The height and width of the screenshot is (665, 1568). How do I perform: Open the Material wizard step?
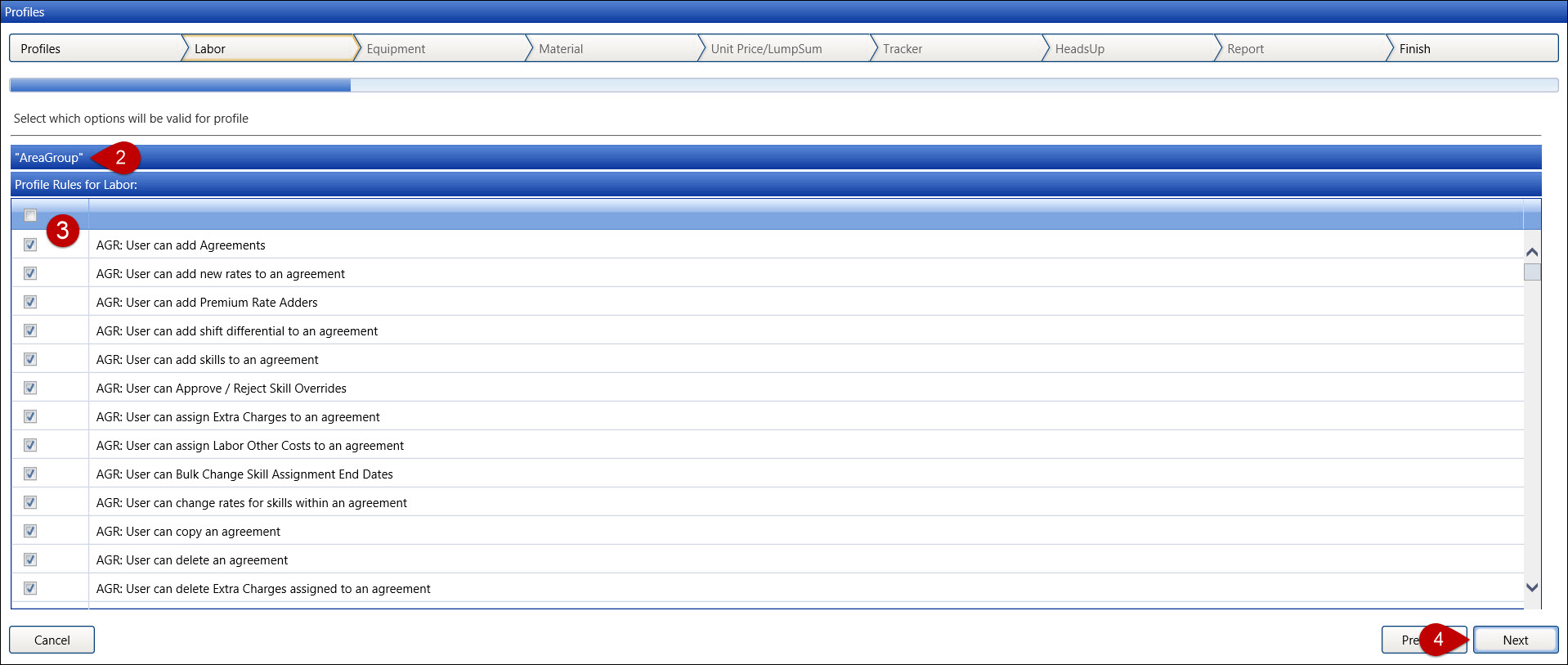click(x=561, y=49)
